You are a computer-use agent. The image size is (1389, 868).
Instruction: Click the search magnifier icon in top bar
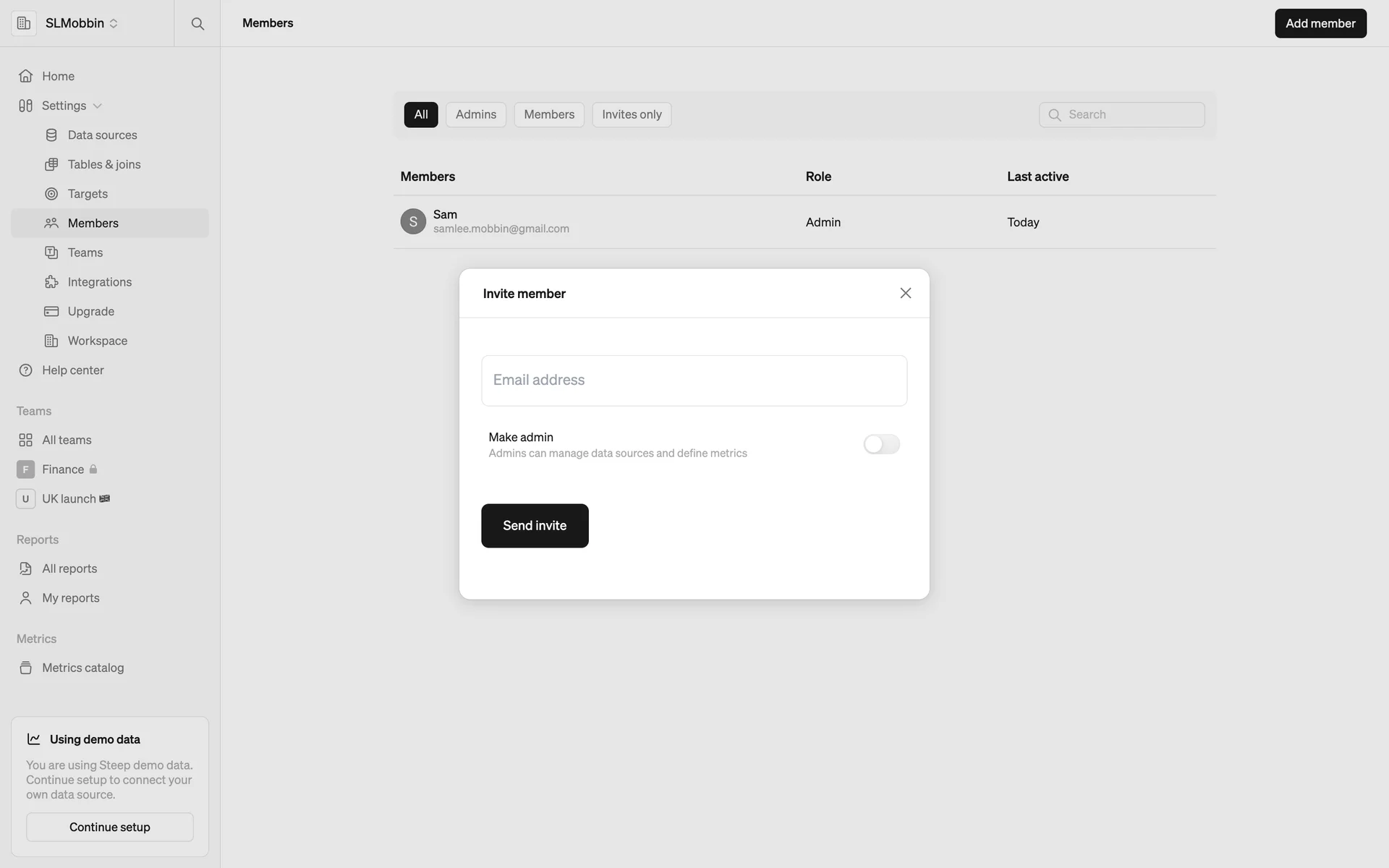click(197, 24)
